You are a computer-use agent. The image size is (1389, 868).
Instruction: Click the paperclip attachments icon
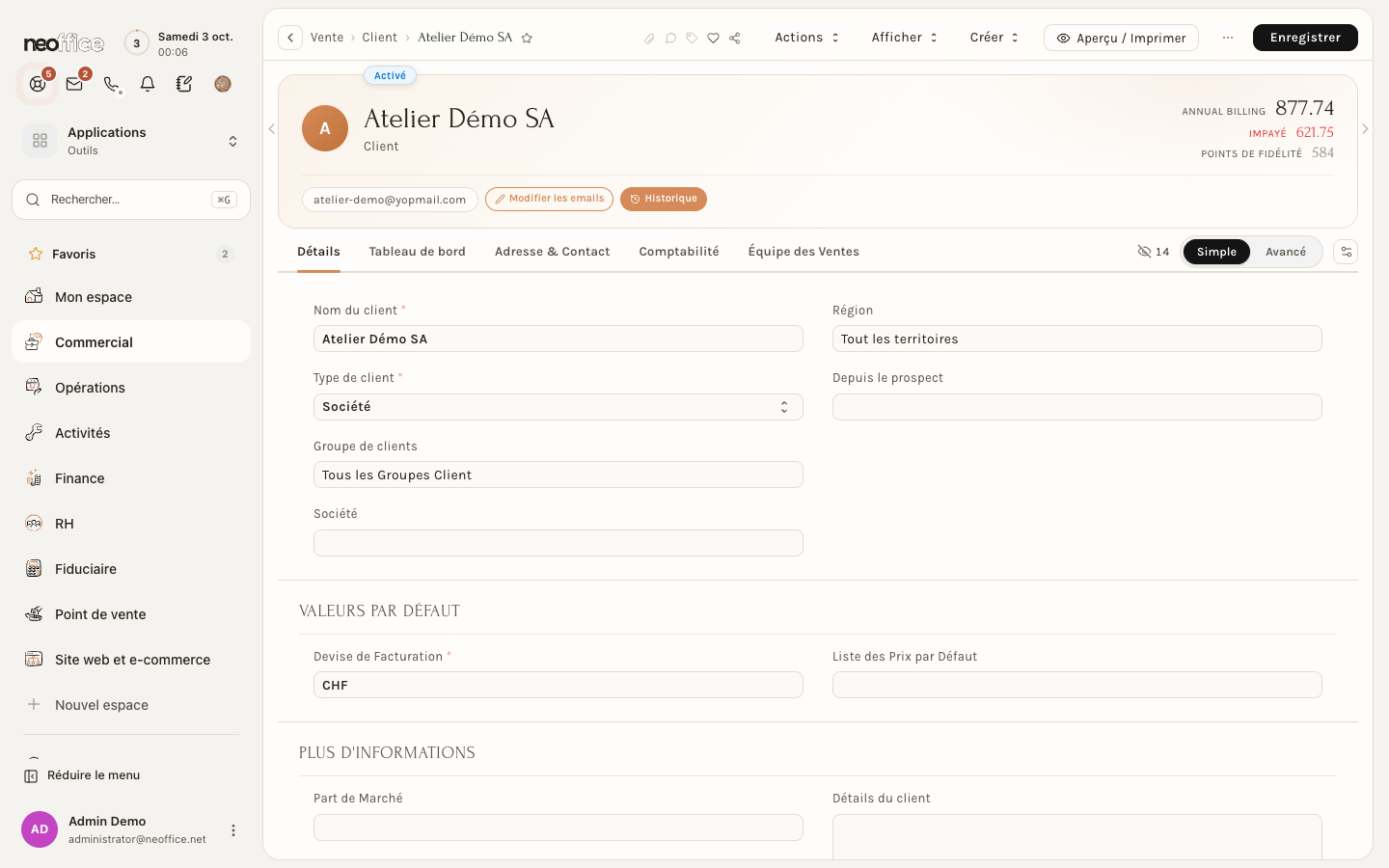tap(649, 39)
